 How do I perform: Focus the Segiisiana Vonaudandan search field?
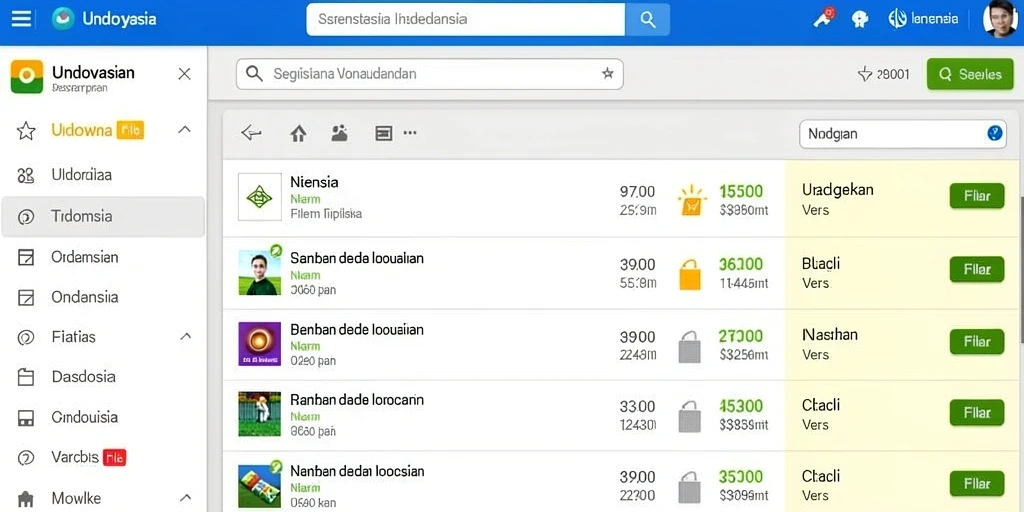click(x=429, y=74)
